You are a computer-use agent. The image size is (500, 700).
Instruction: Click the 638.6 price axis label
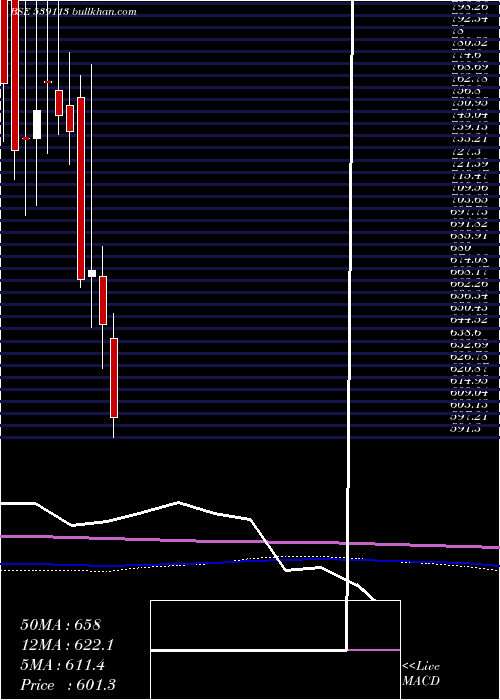pos(466,333)
